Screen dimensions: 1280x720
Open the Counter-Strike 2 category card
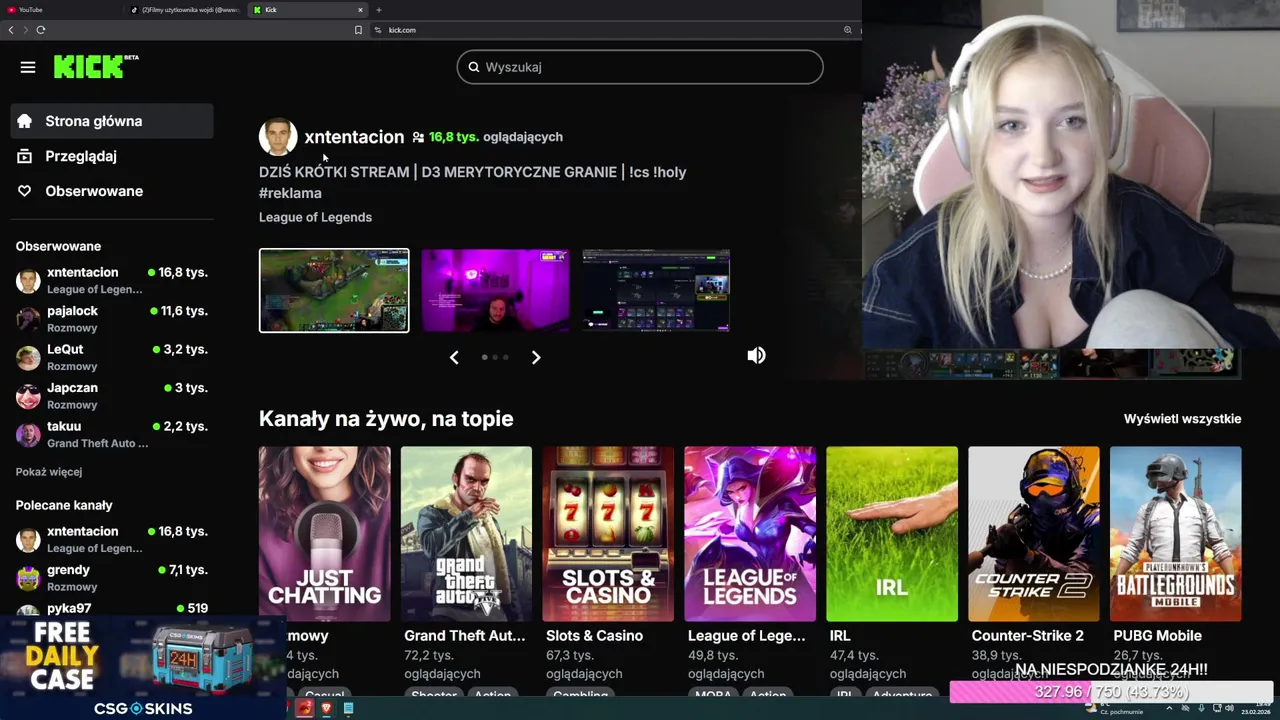pyautogui.click(x=1034, y=534)
